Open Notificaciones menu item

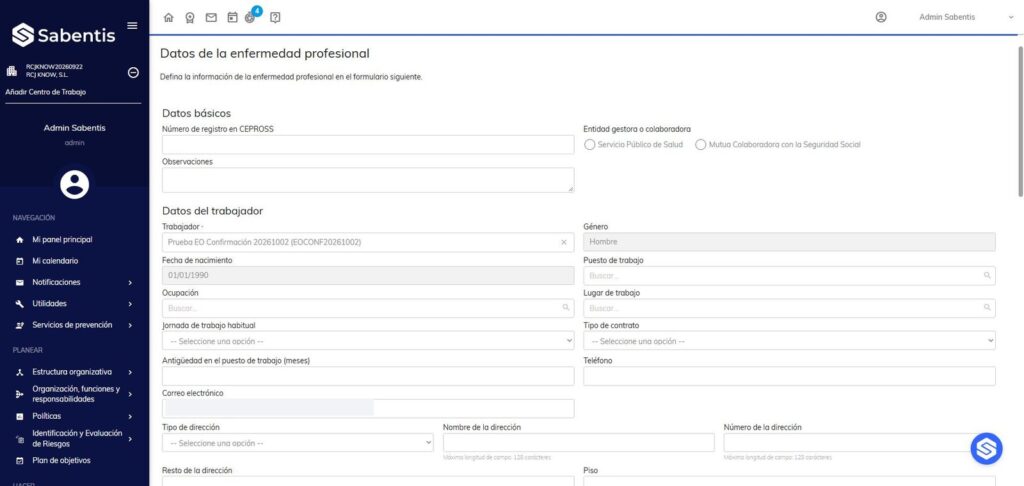pyautogui.click(x=56, y=282)
